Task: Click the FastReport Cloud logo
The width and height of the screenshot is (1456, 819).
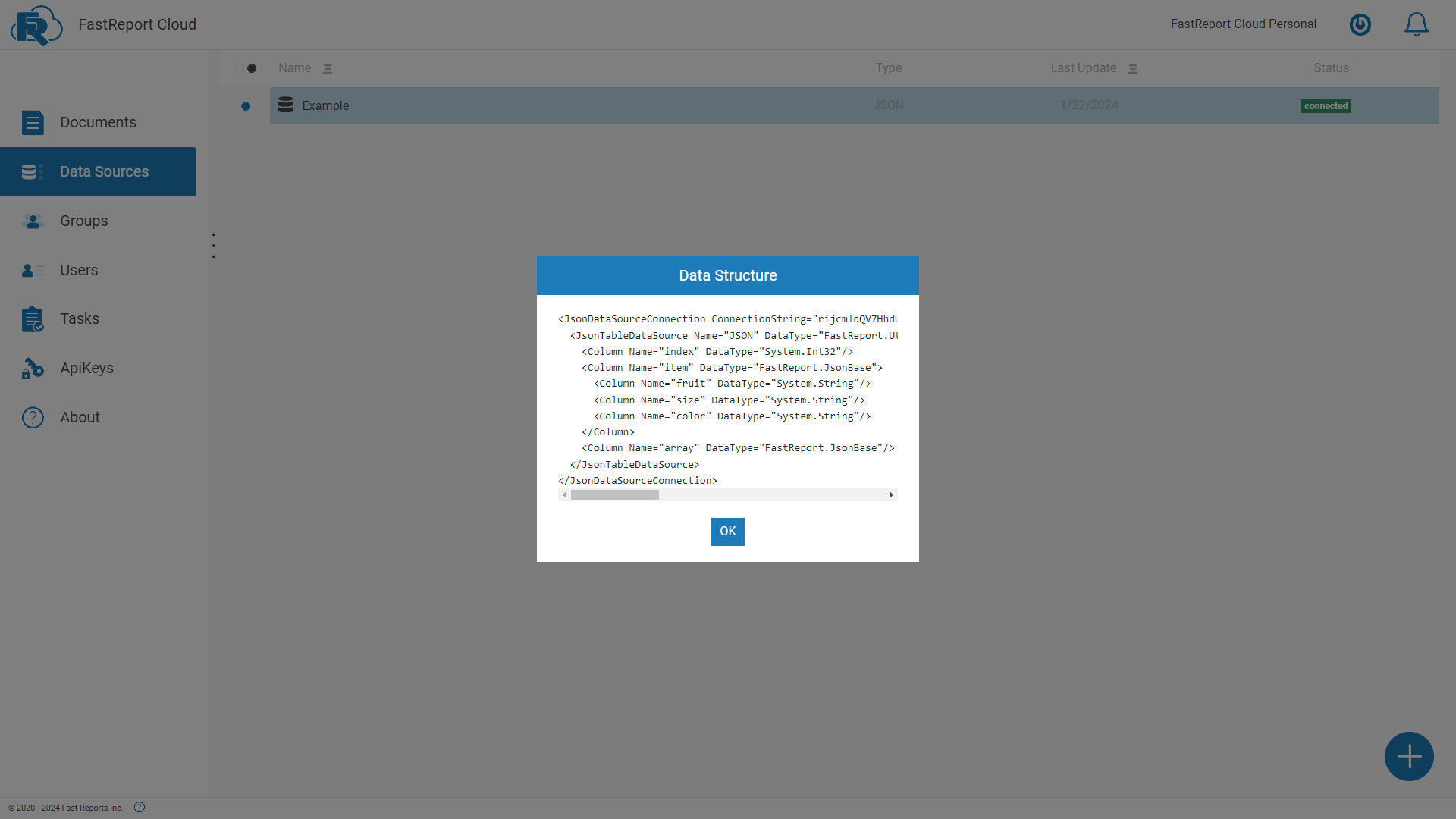Action: (36, 24)
